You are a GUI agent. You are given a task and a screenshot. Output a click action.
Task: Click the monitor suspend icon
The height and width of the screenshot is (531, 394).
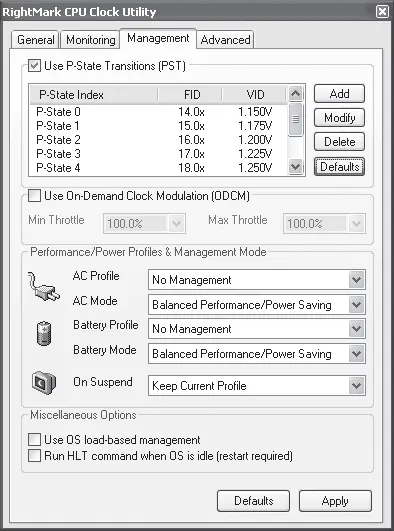44,383
